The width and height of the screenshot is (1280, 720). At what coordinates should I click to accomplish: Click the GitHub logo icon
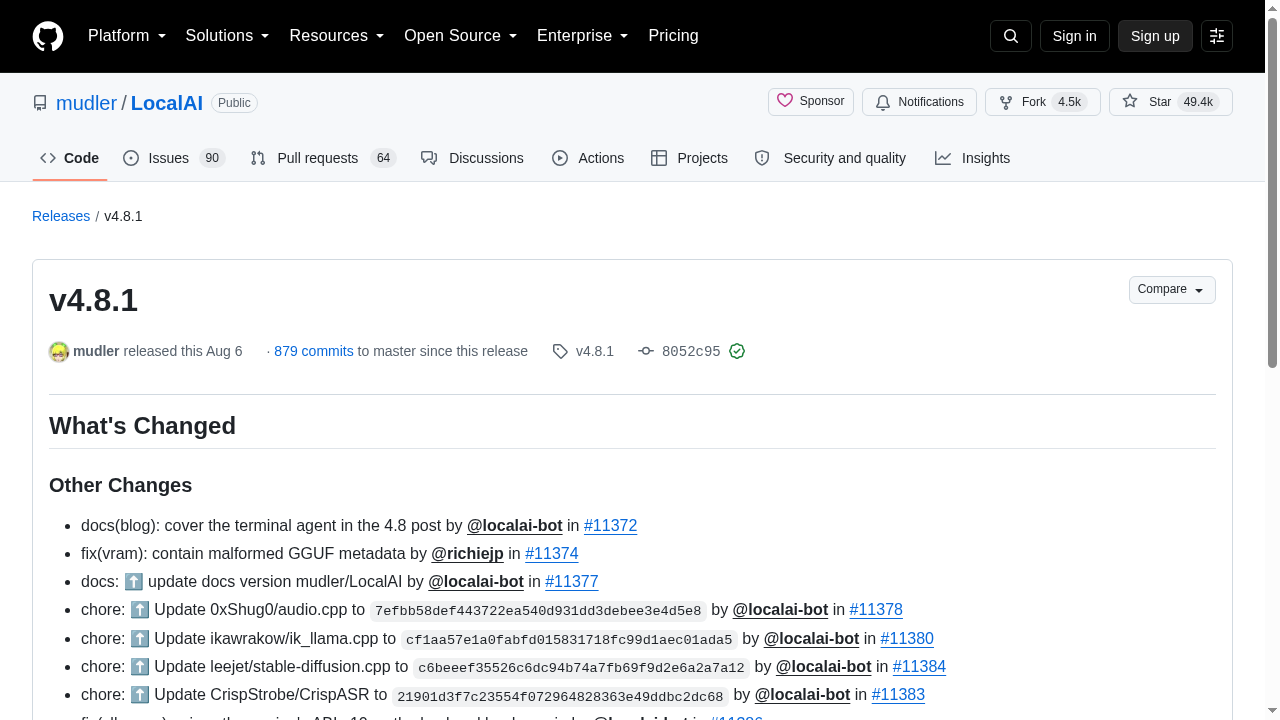48,36
